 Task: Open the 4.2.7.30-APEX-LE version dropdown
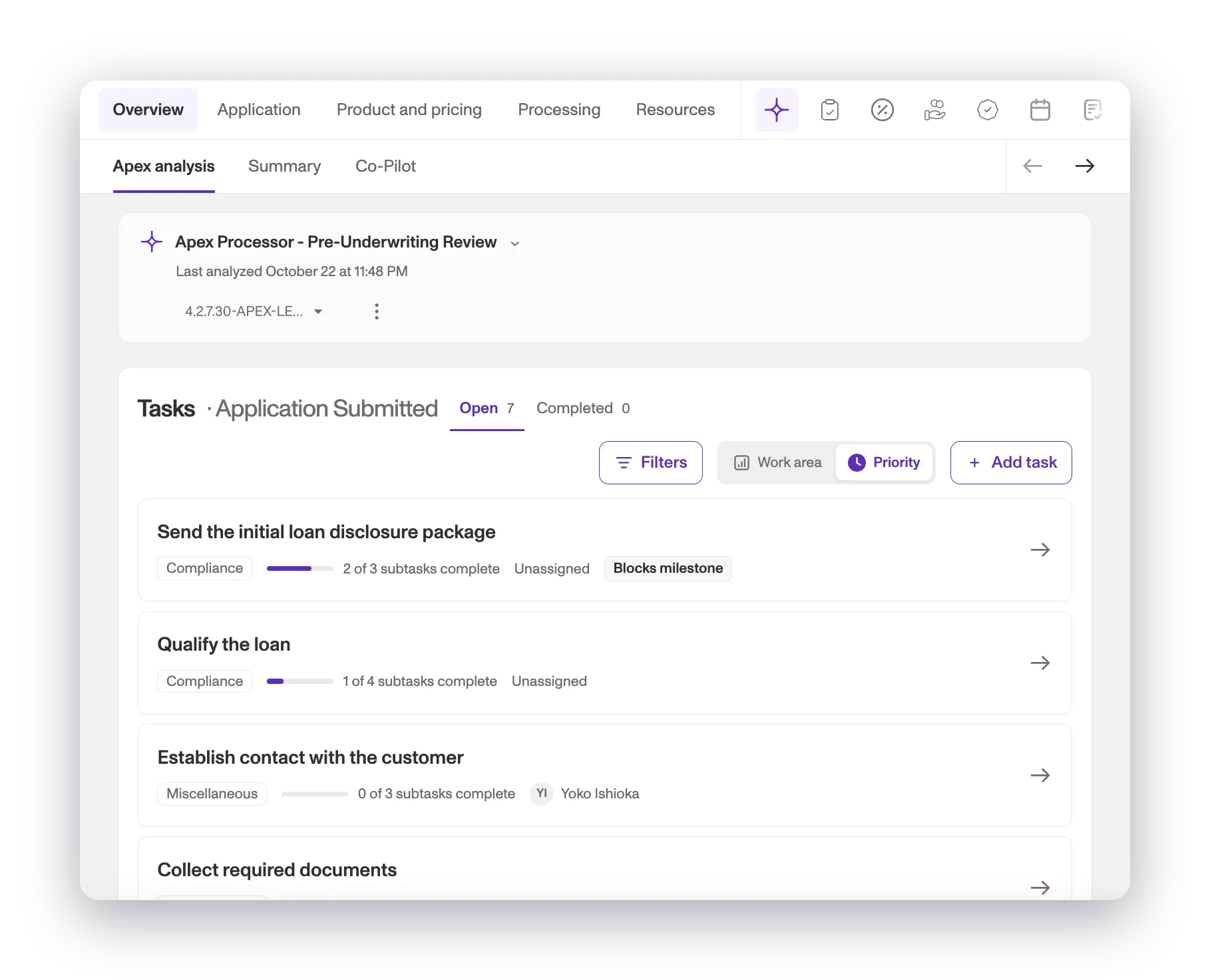coord(254,311)
